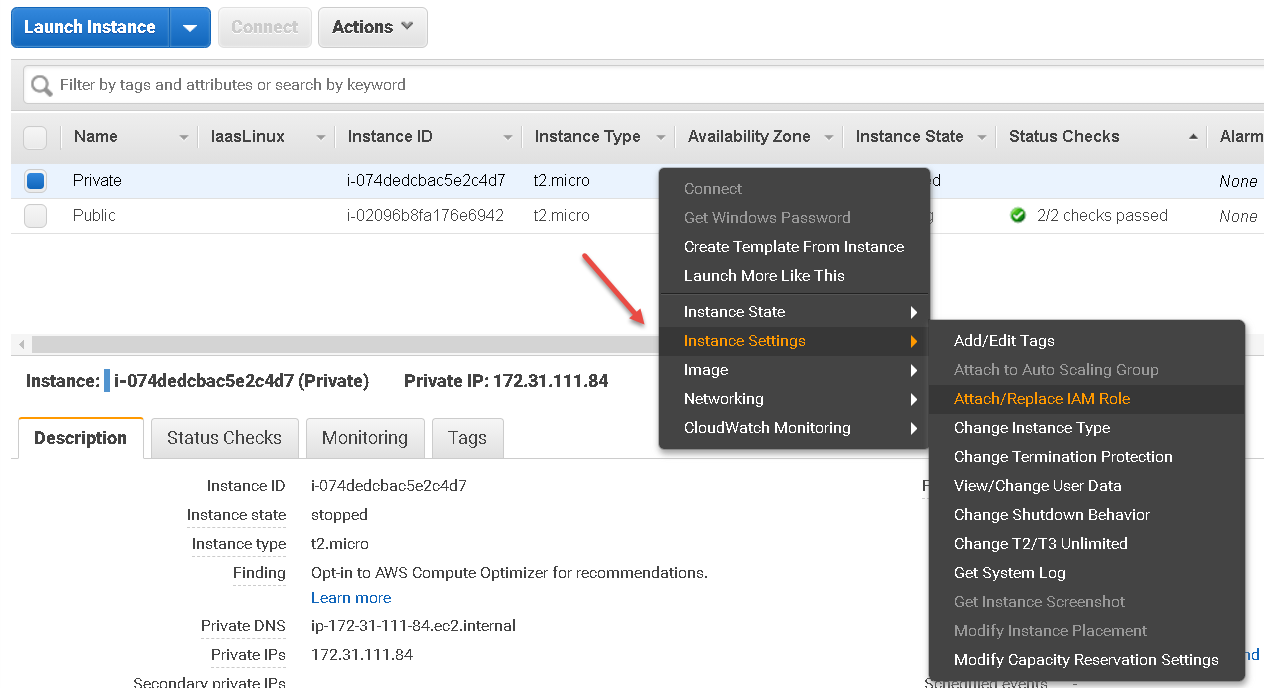
Task: Click the green status checks passed icon
Action: [x=1017, y=214]
